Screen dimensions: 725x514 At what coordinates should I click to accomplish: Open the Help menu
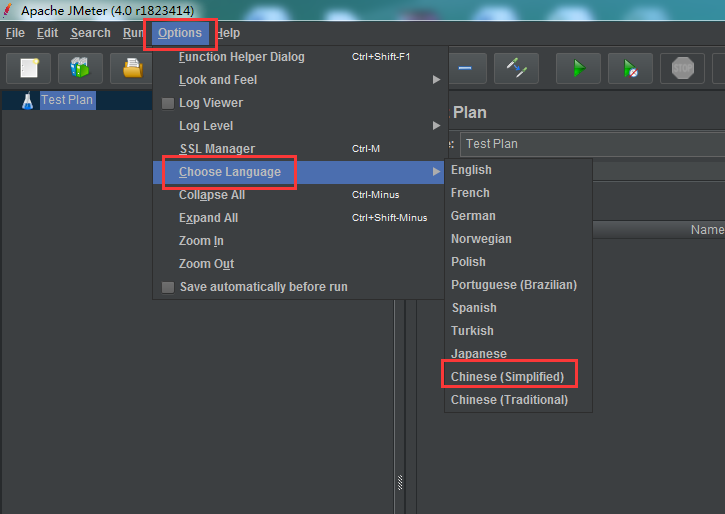[228, 33]
